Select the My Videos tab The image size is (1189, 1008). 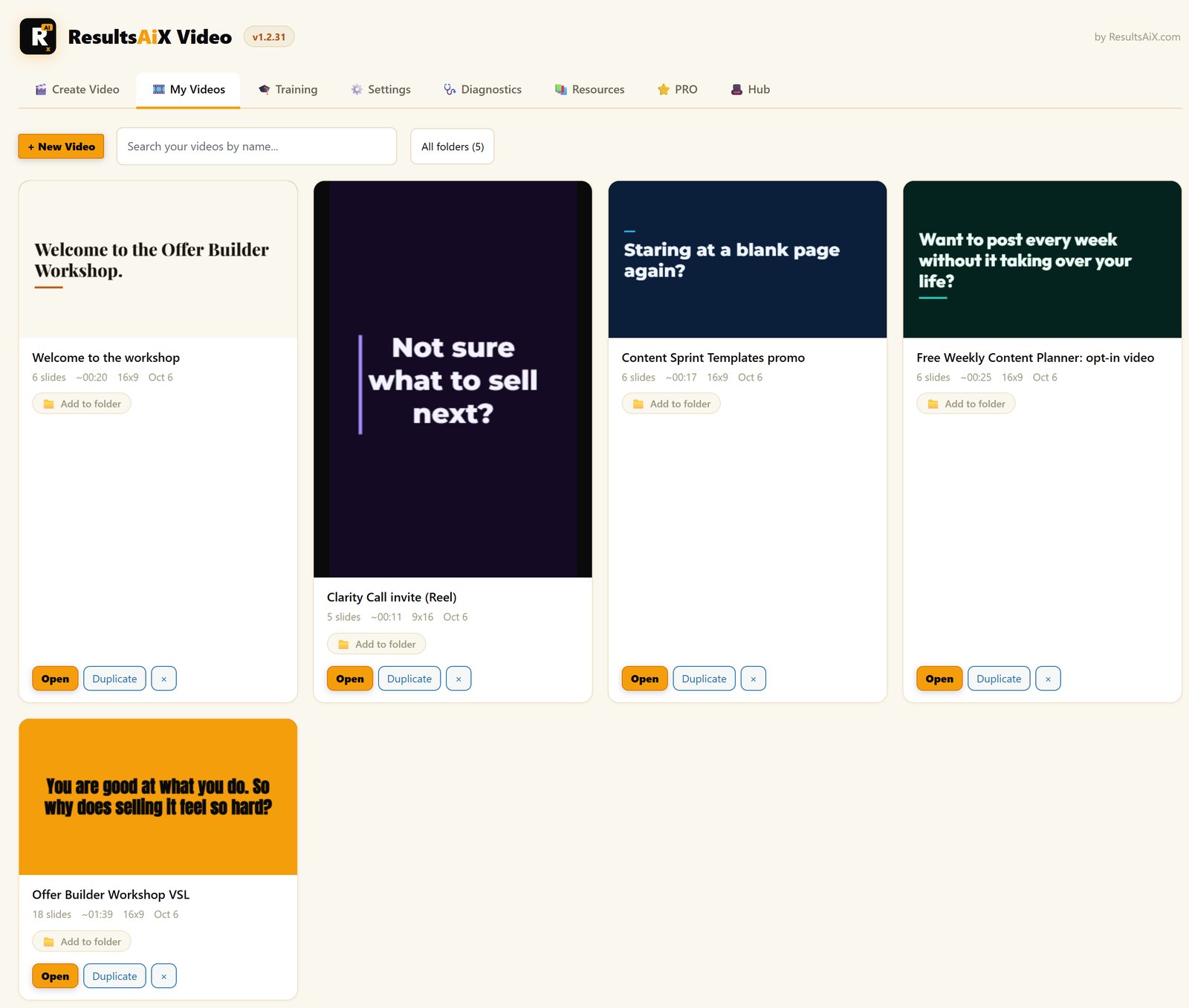(x=189, y=89)
